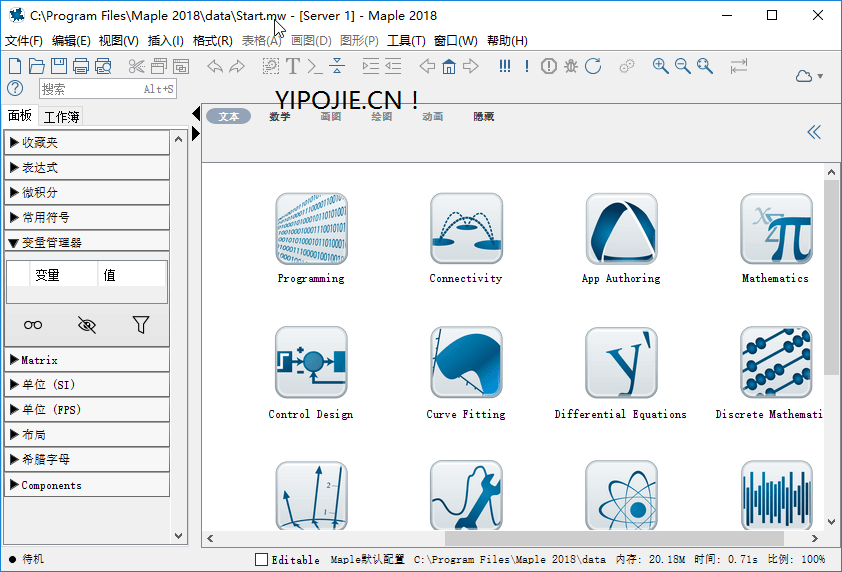Collapse the side palette with left triangle
This screenshot has height=572, width=842.
(196, 114)
